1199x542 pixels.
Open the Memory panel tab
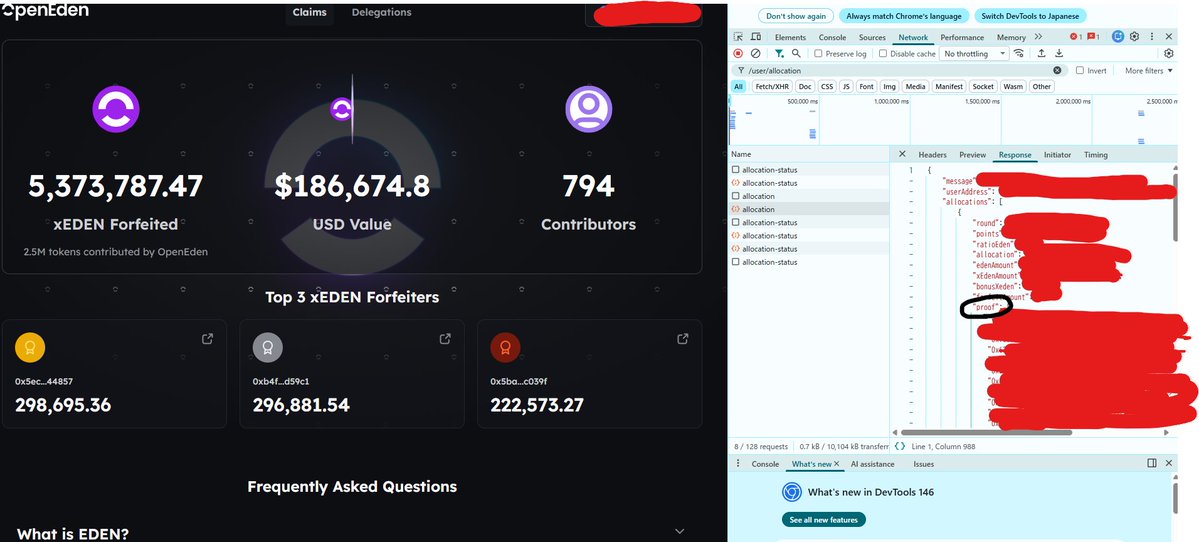(1011, 37)
